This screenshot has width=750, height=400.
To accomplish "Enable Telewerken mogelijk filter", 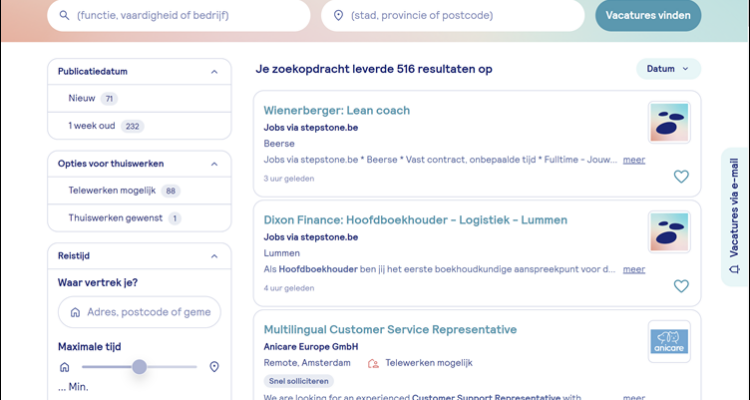I will point(110,190).
